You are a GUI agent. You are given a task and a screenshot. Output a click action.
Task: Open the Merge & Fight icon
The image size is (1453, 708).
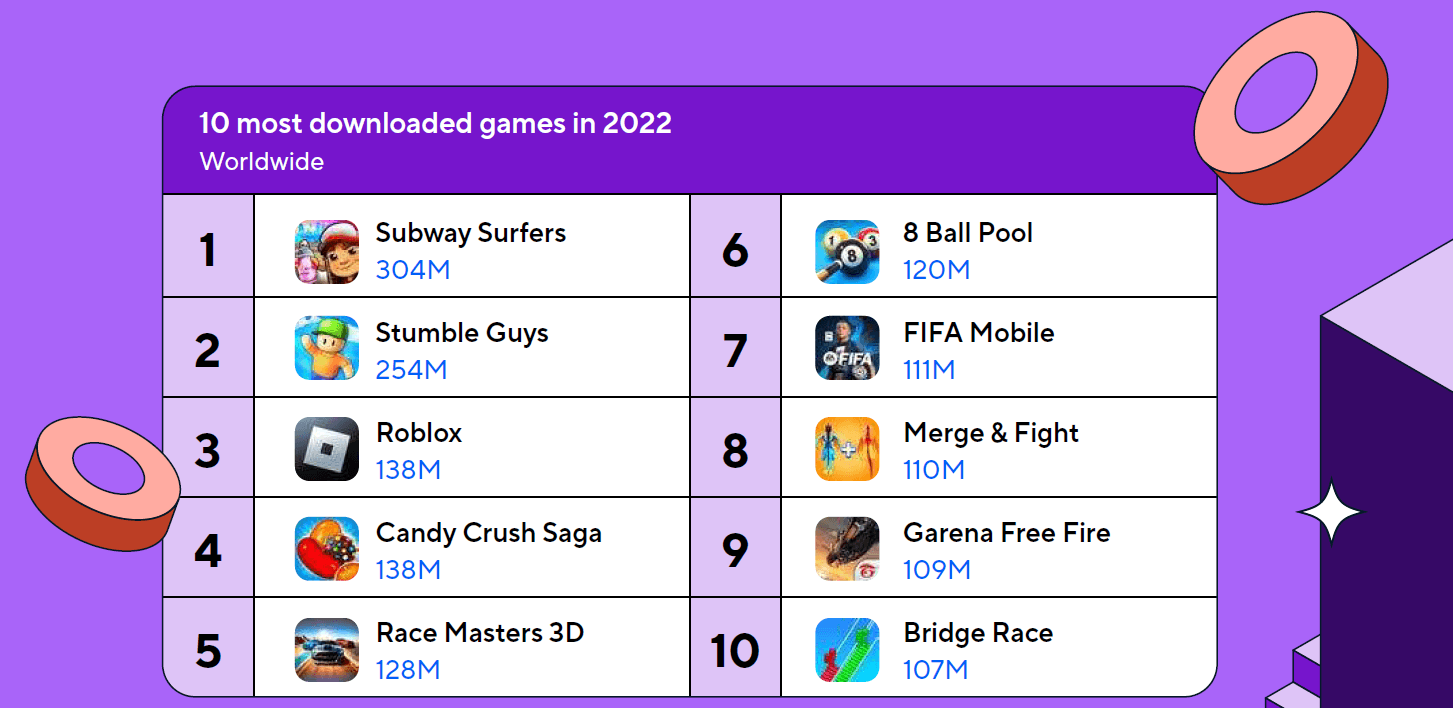847,449
